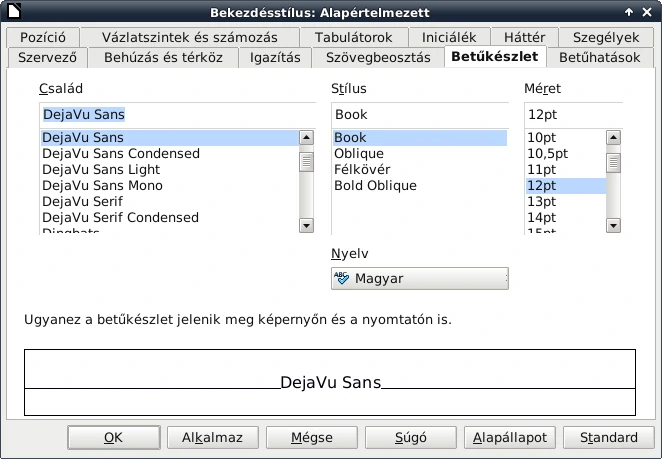Select 12pt in the size list
This screenshot has width=662, height=459.
click(x=566, y=186)
